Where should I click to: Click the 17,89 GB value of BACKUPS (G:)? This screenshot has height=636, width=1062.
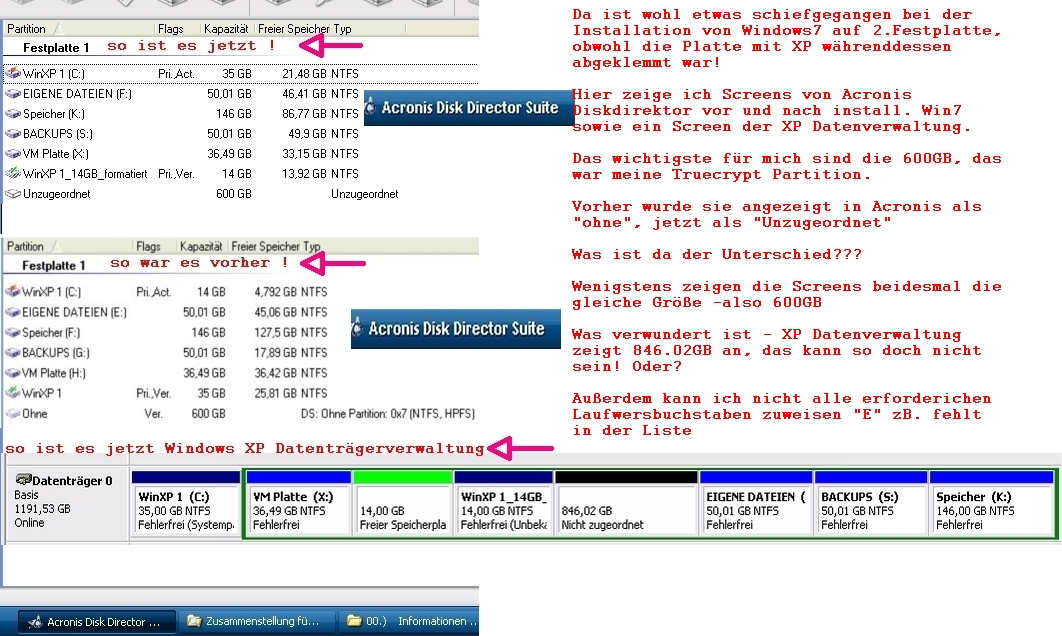276,352
